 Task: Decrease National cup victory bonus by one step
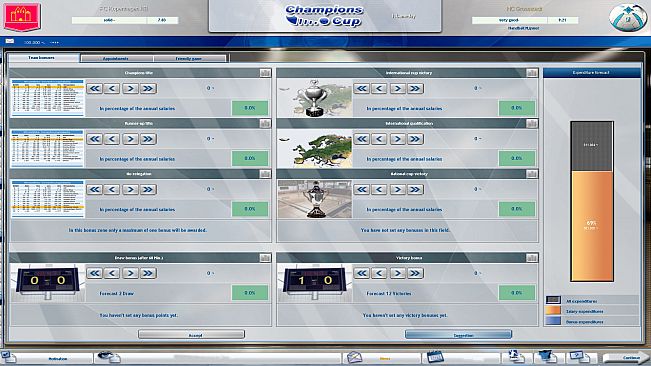pos(379,190)
